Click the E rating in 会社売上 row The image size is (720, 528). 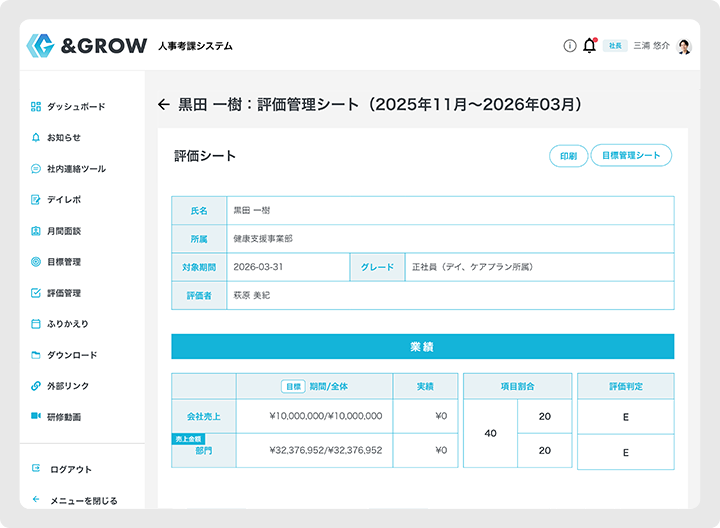(626, 417)
